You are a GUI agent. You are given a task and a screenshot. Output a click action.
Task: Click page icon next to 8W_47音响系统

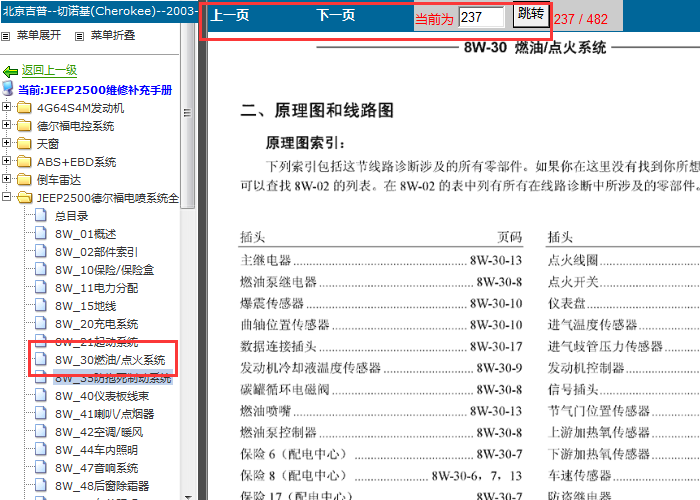point(41,467)
